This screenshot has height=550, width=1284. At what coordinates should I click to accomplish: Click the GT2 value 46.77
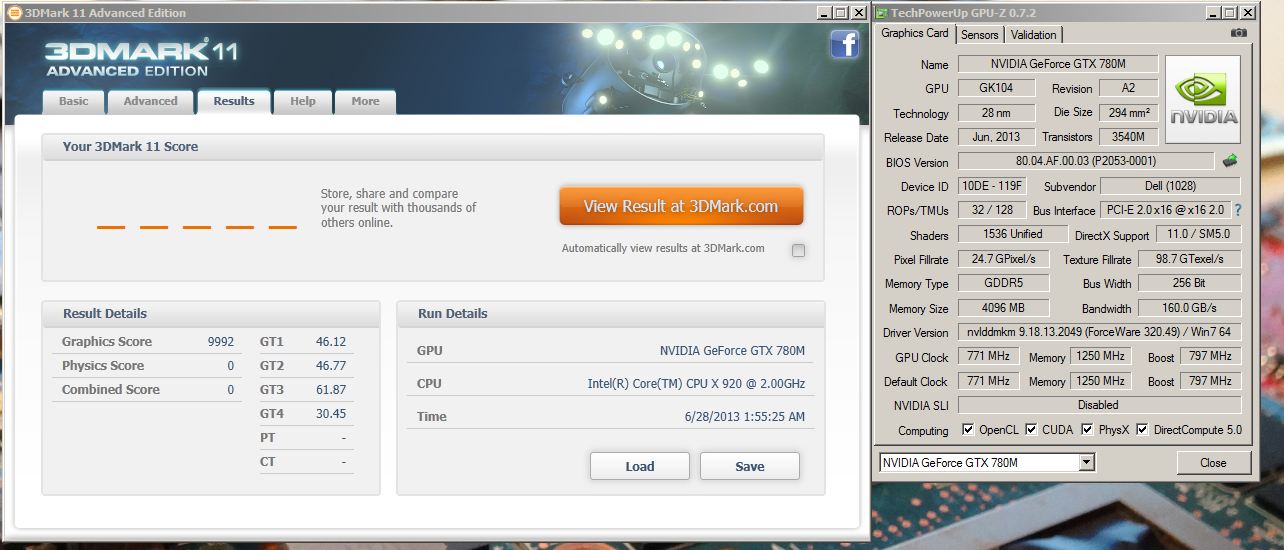(x=331, y=366)
